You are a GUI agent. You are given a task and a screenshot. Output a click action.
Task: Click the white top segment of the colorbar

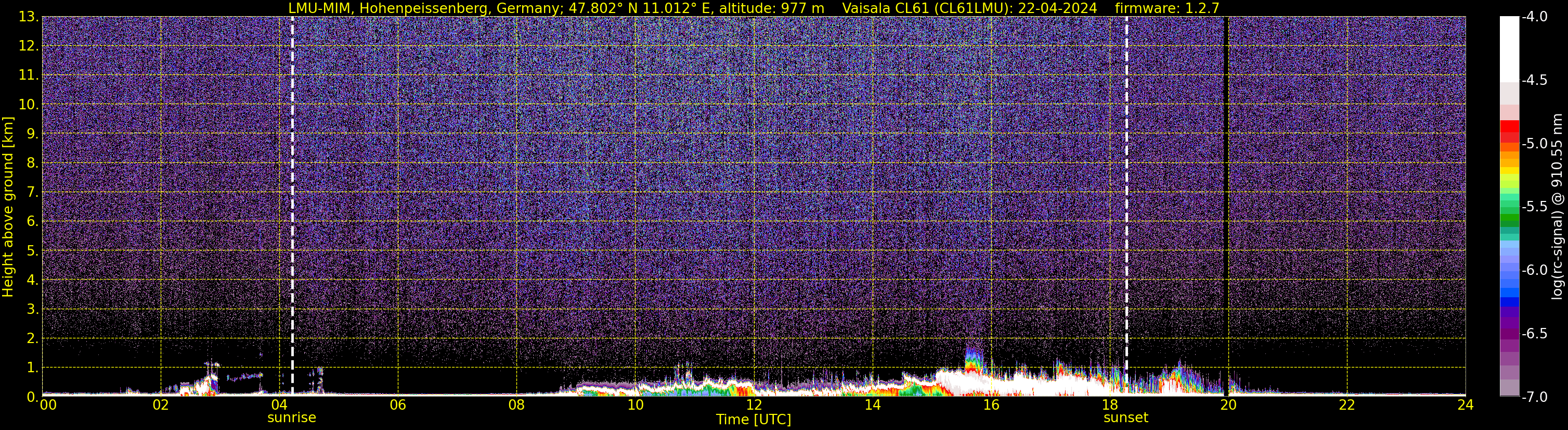(1509, 49)
